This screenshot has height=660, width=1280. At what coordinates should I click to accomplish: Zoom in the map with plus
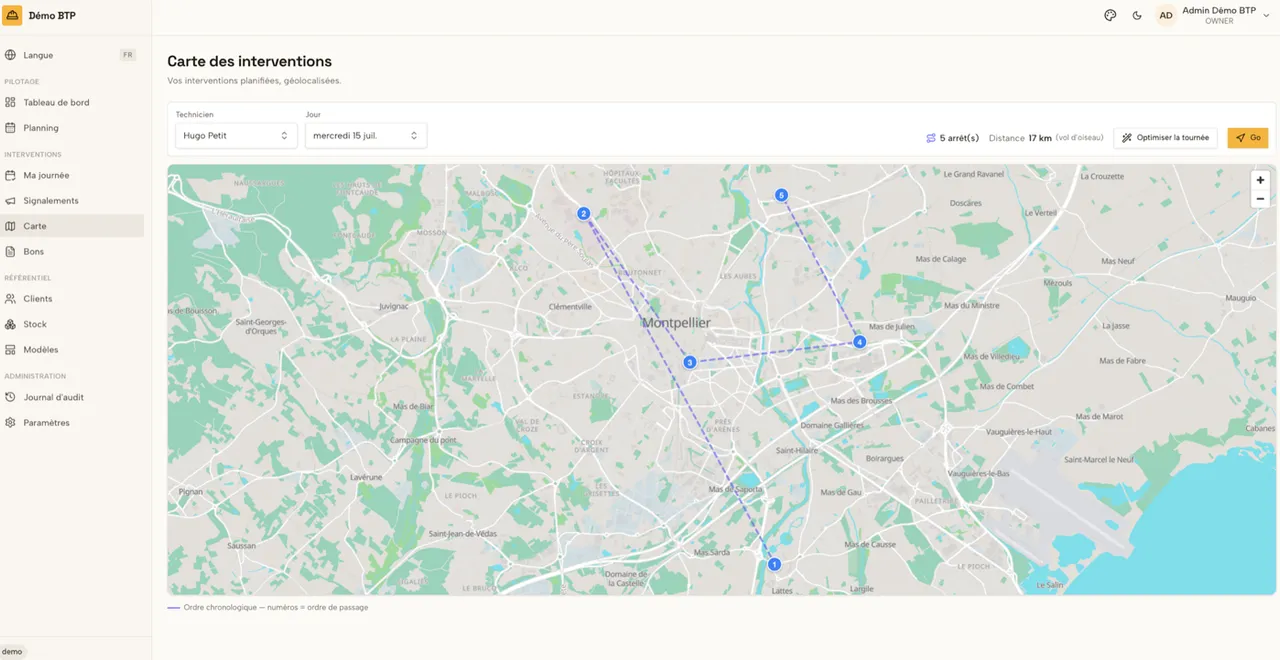coord(1260,180)
